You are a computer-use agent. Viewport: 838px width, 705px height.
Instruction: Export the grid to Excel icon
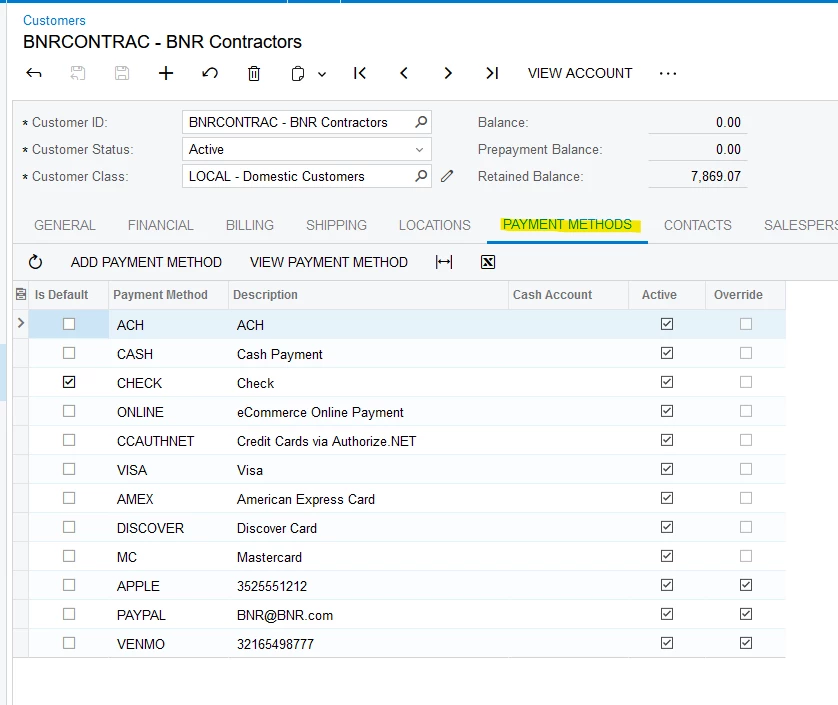pos(488,262)
